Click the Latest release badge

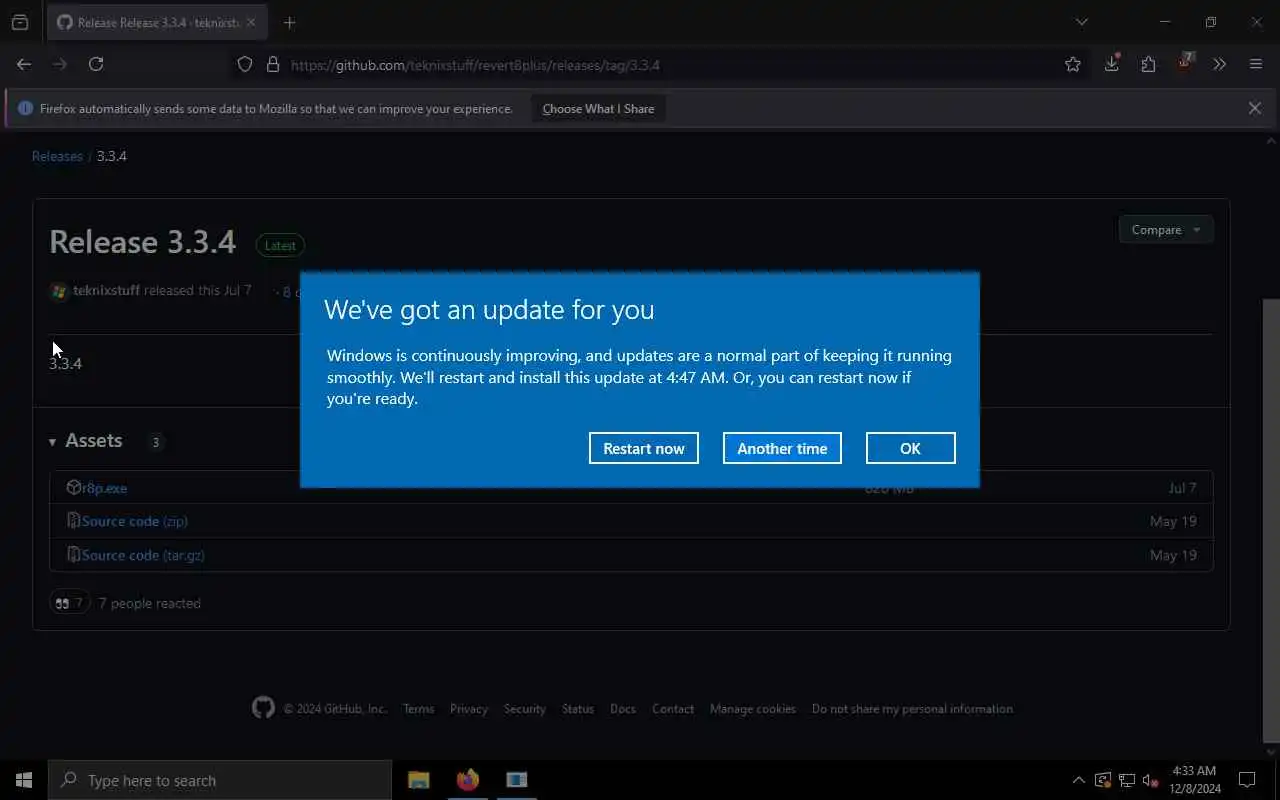pos(280,245)
